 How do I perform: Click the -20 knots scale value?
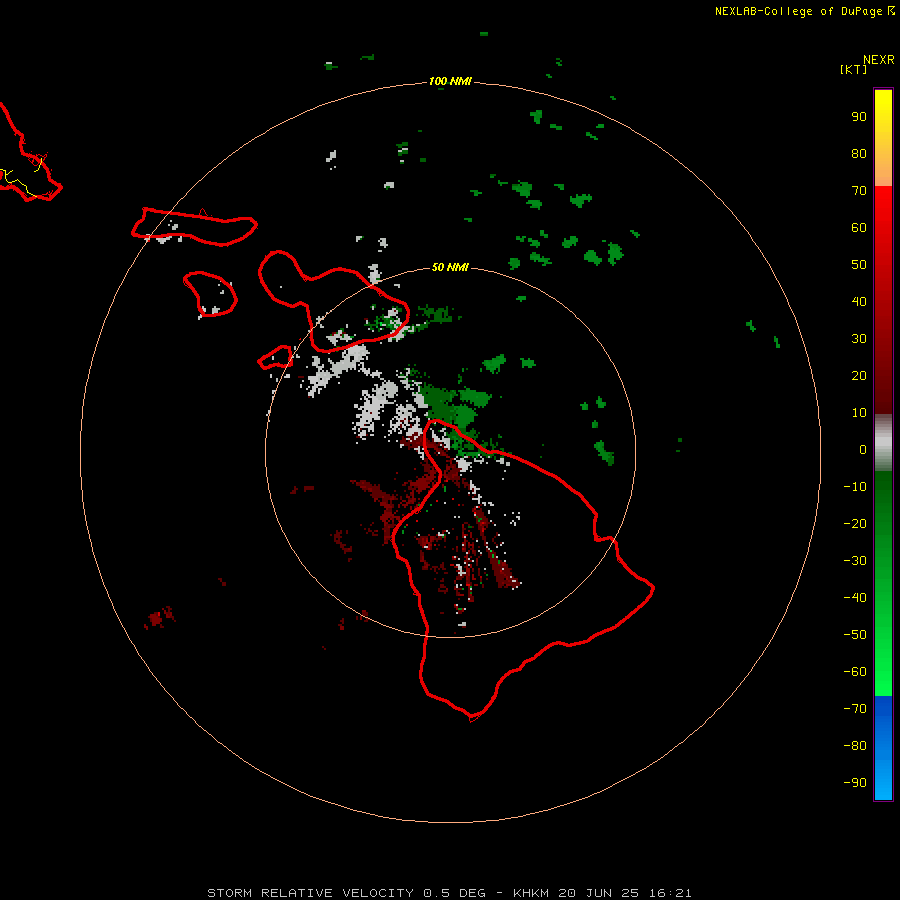[x=855, y=523]
